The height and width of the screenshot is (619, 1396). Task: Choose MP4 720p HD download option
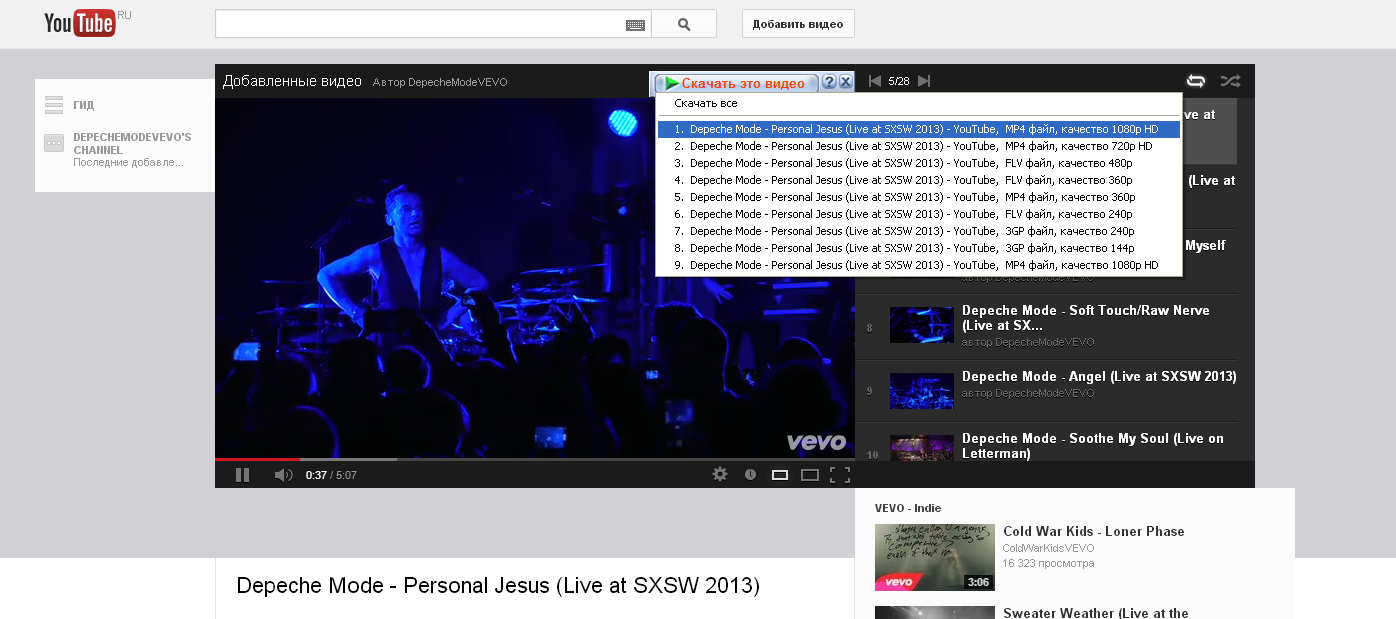pos(920,146)
